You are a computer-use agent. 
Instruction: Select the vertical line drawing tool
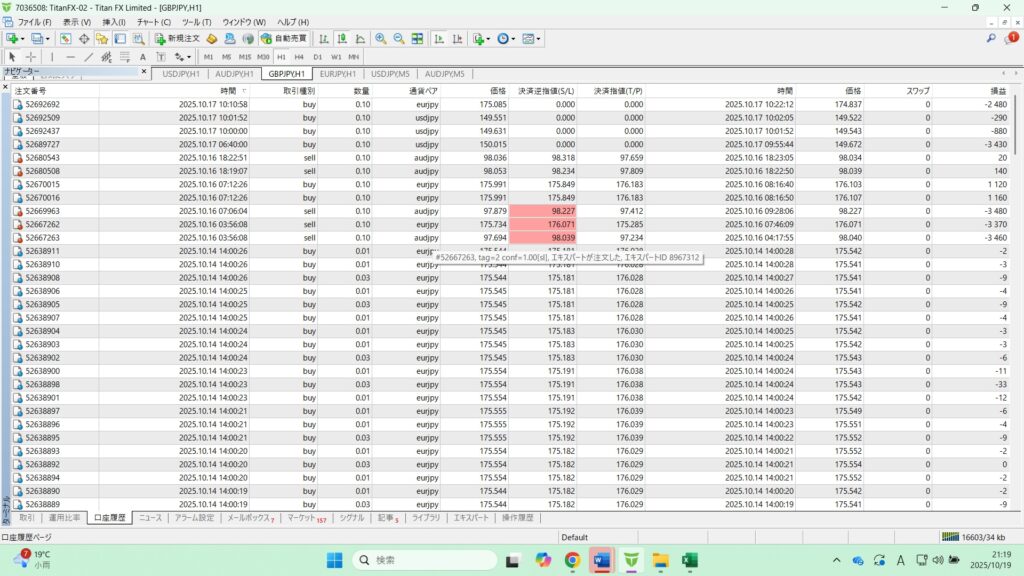pos(52,57)
